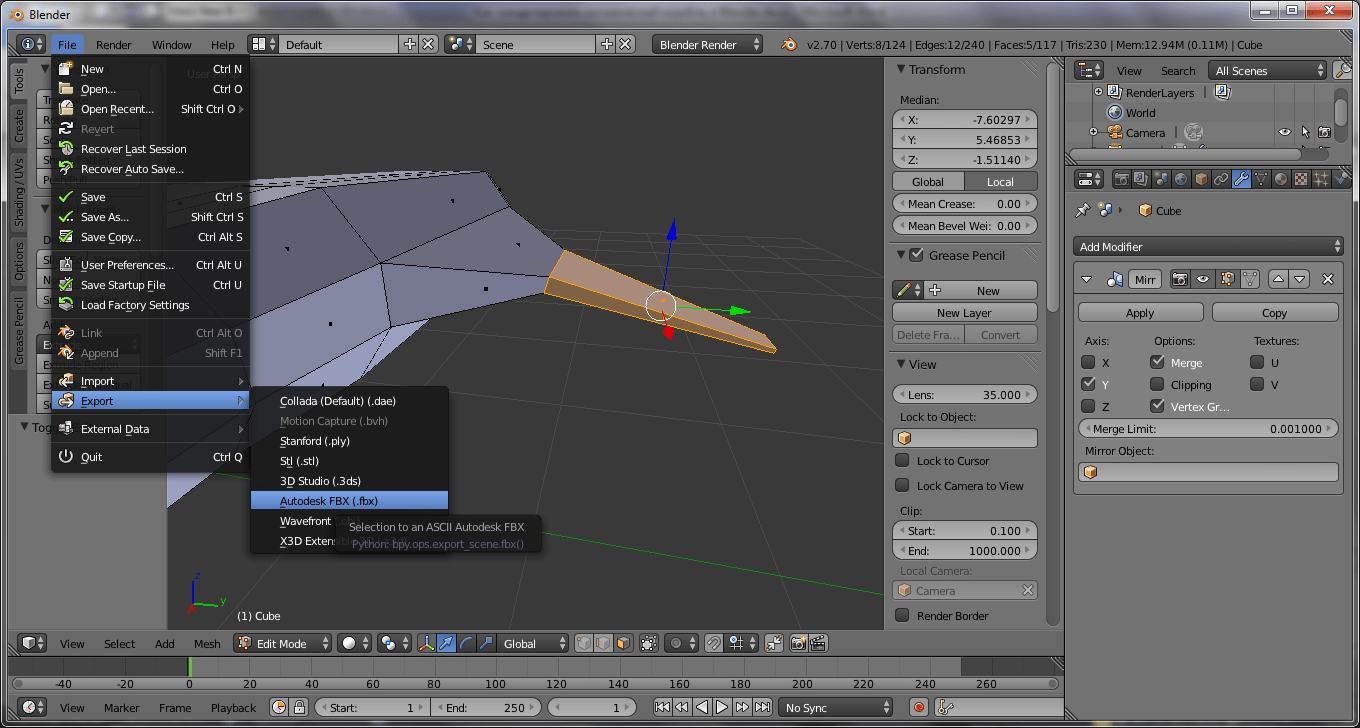
Task: Collapse the View panel
Action: click(x=901, y=364)
